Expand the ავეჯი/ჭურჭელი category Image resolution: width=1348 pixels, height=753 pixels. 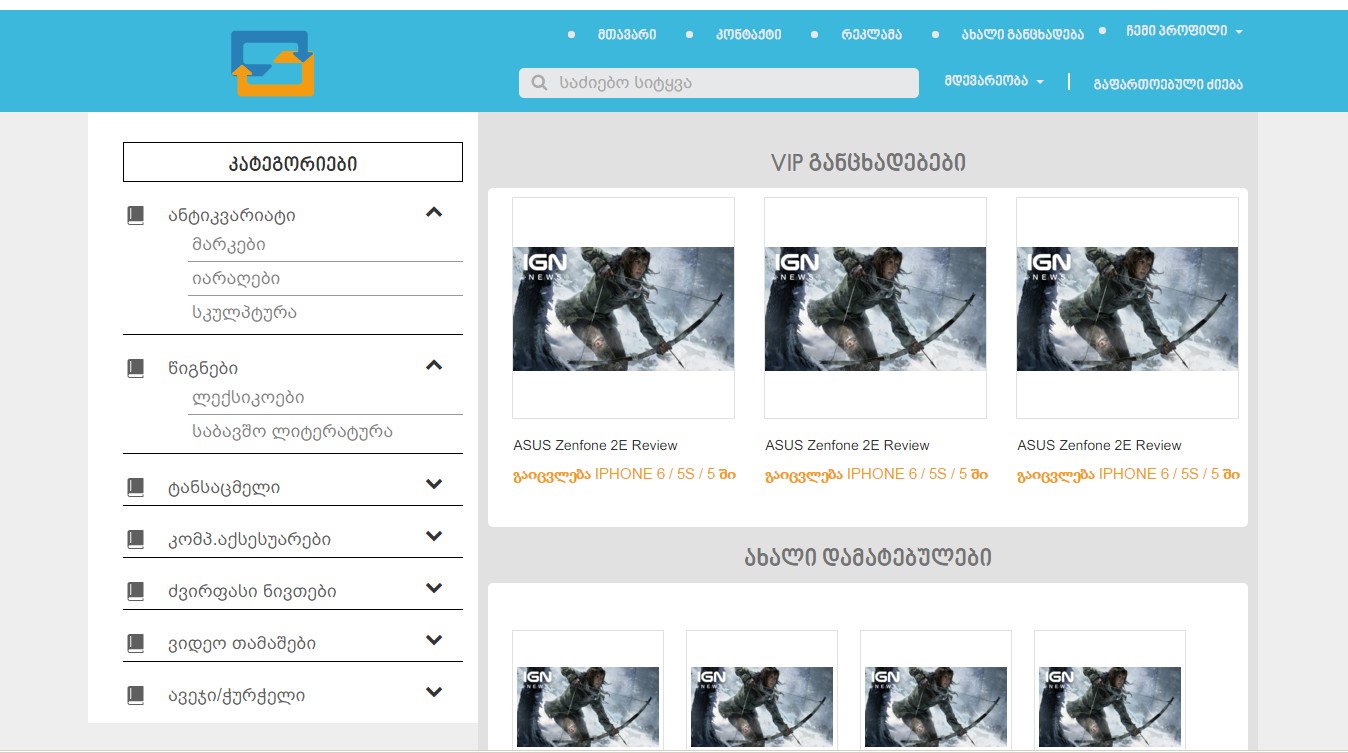tap(434, 692)
